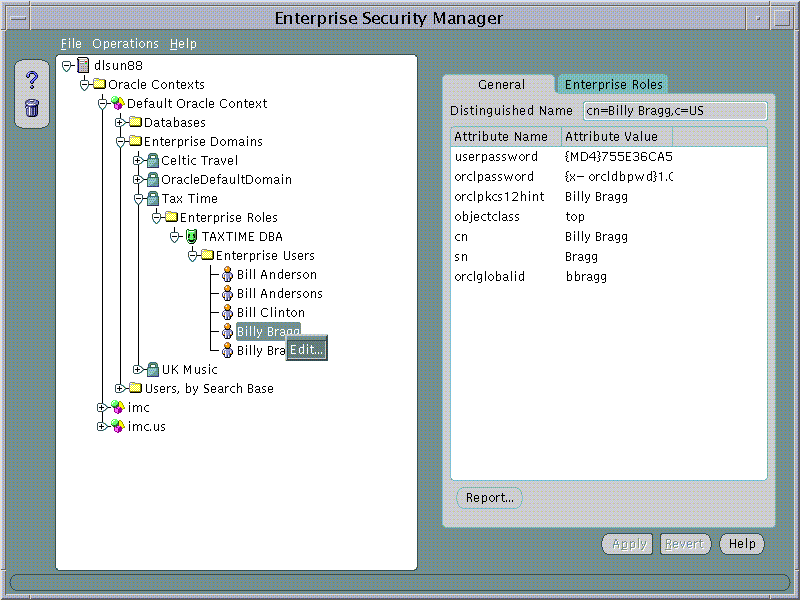
Task: Click the Report... button
Action: pyautogui.click(x=489, y=497)
